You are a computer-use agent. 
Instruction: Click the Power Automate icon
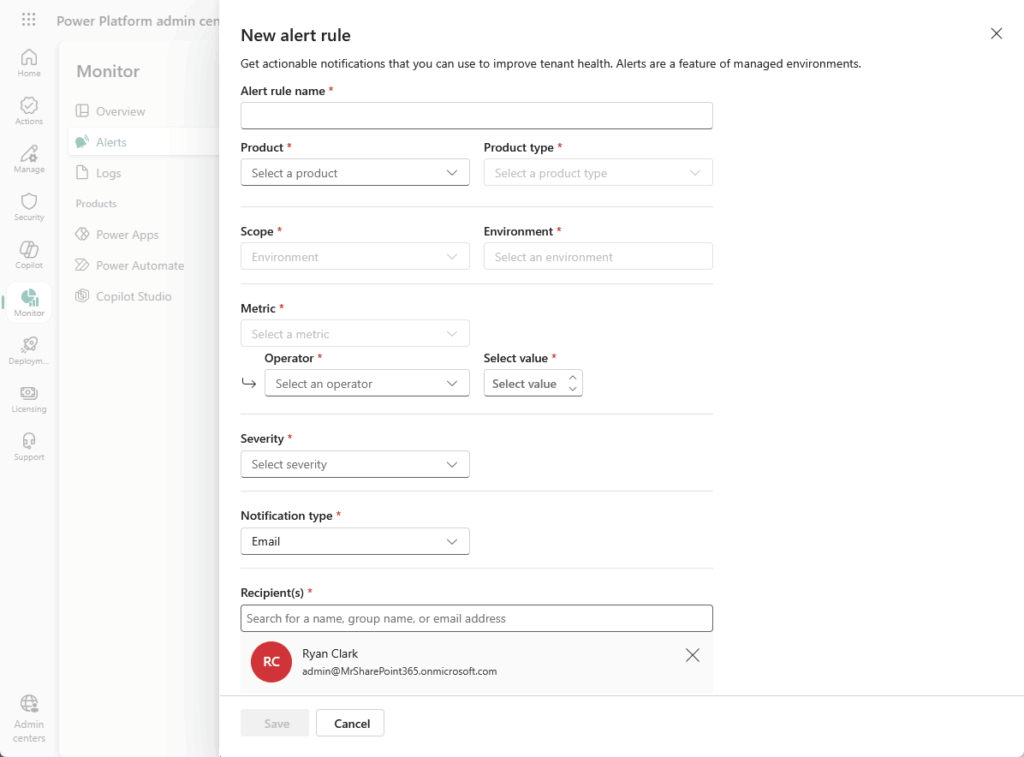point(82,265)
